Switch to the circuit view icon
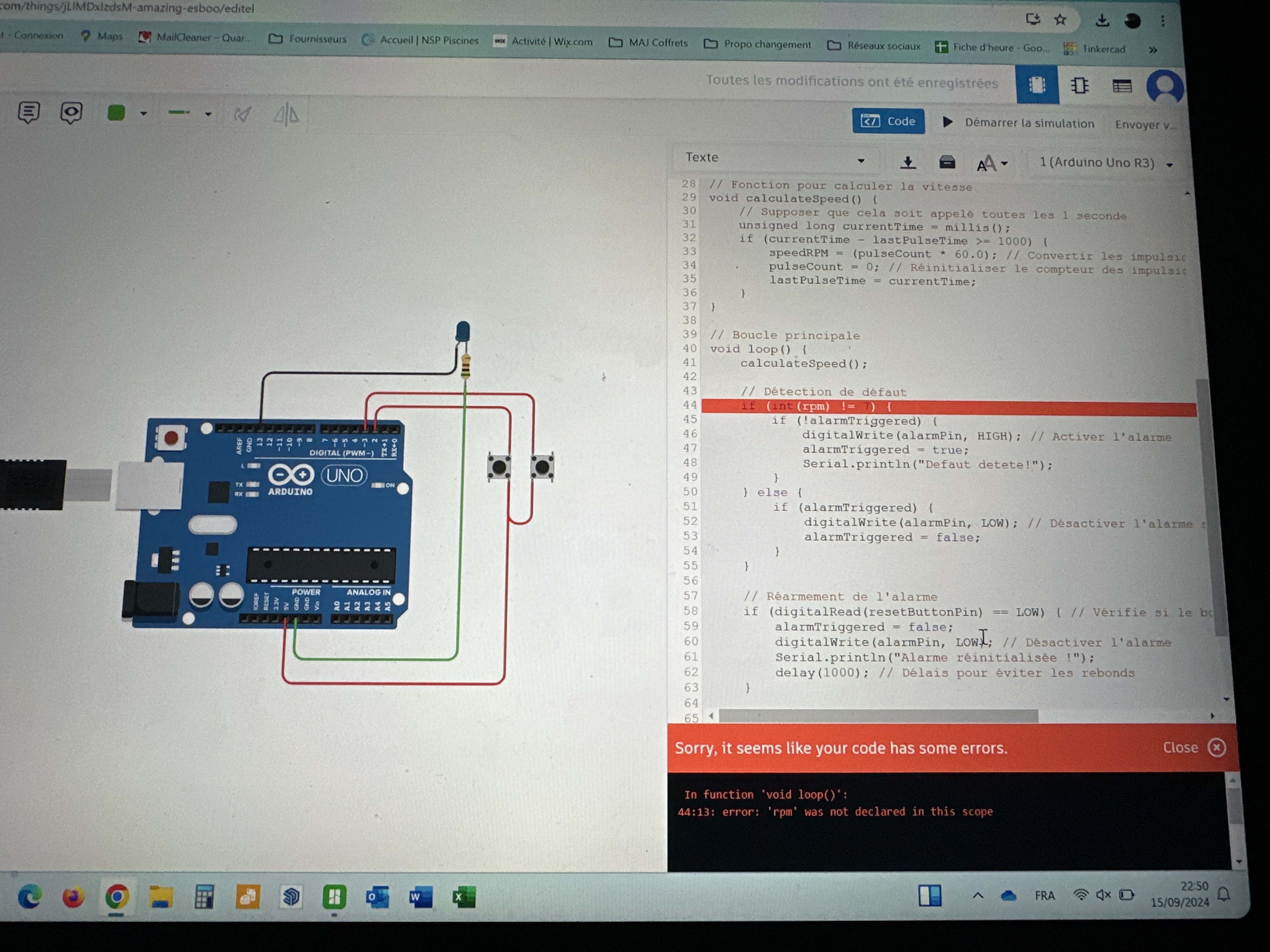The image size is (1270, 952). [1037, 86]
